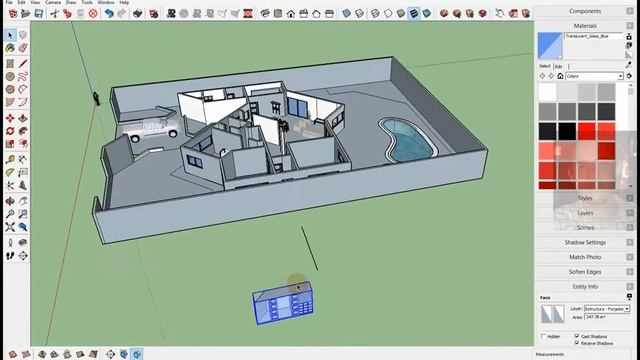This screenshot has width=640, height=360.
Task: Open the Window menu
Action: click(x=106, y=2)
